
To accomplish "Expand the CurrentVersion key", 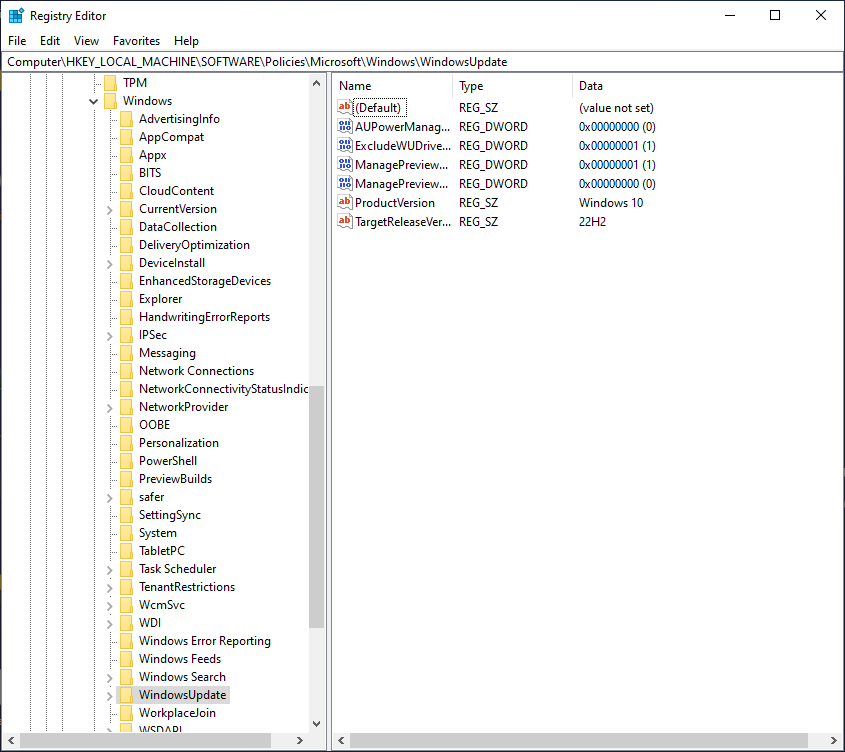I will 109,210.
